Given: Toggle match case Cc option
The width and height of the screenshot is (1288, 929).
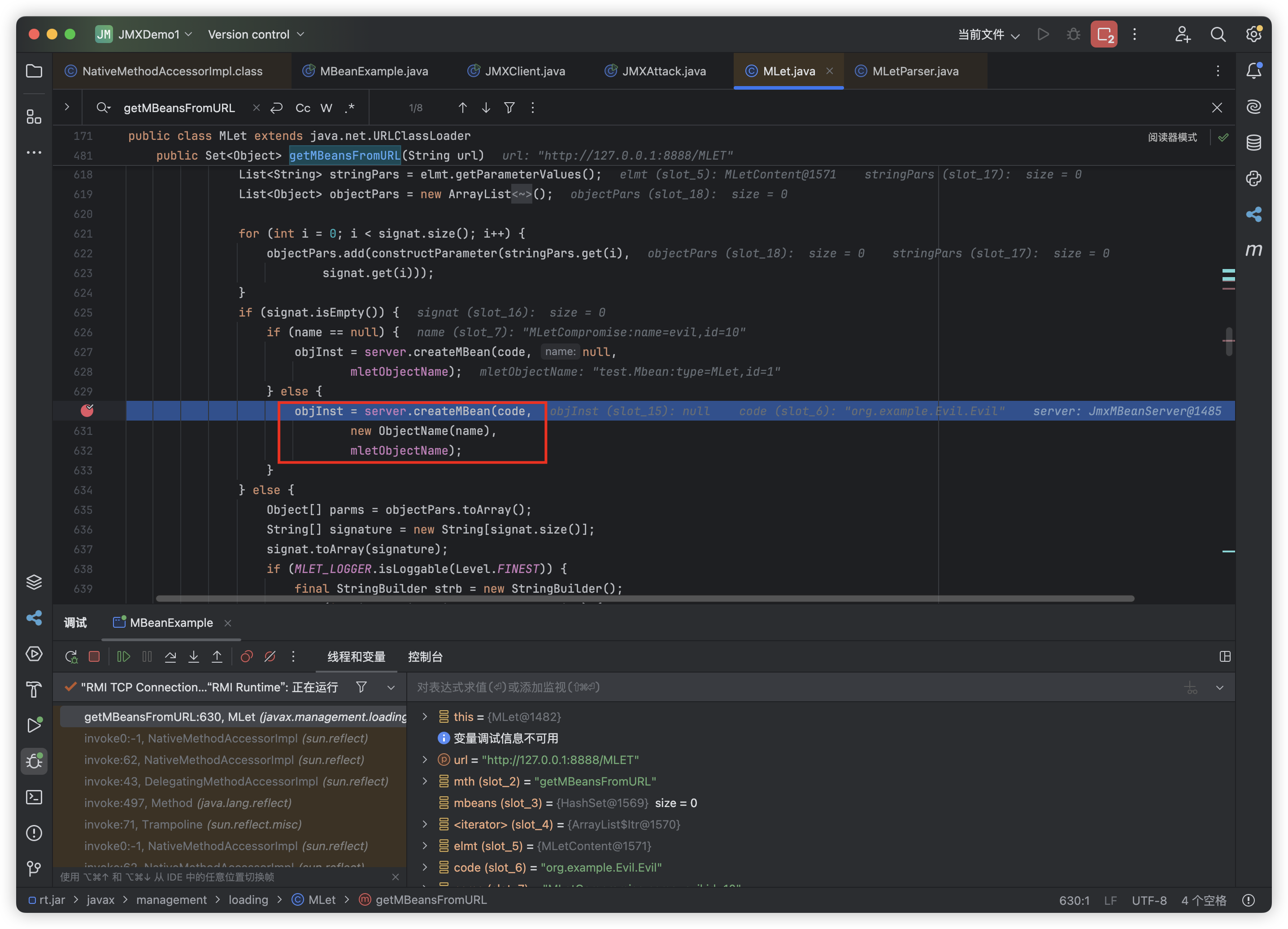Looking at the screenshot, I should coord(303,108).
